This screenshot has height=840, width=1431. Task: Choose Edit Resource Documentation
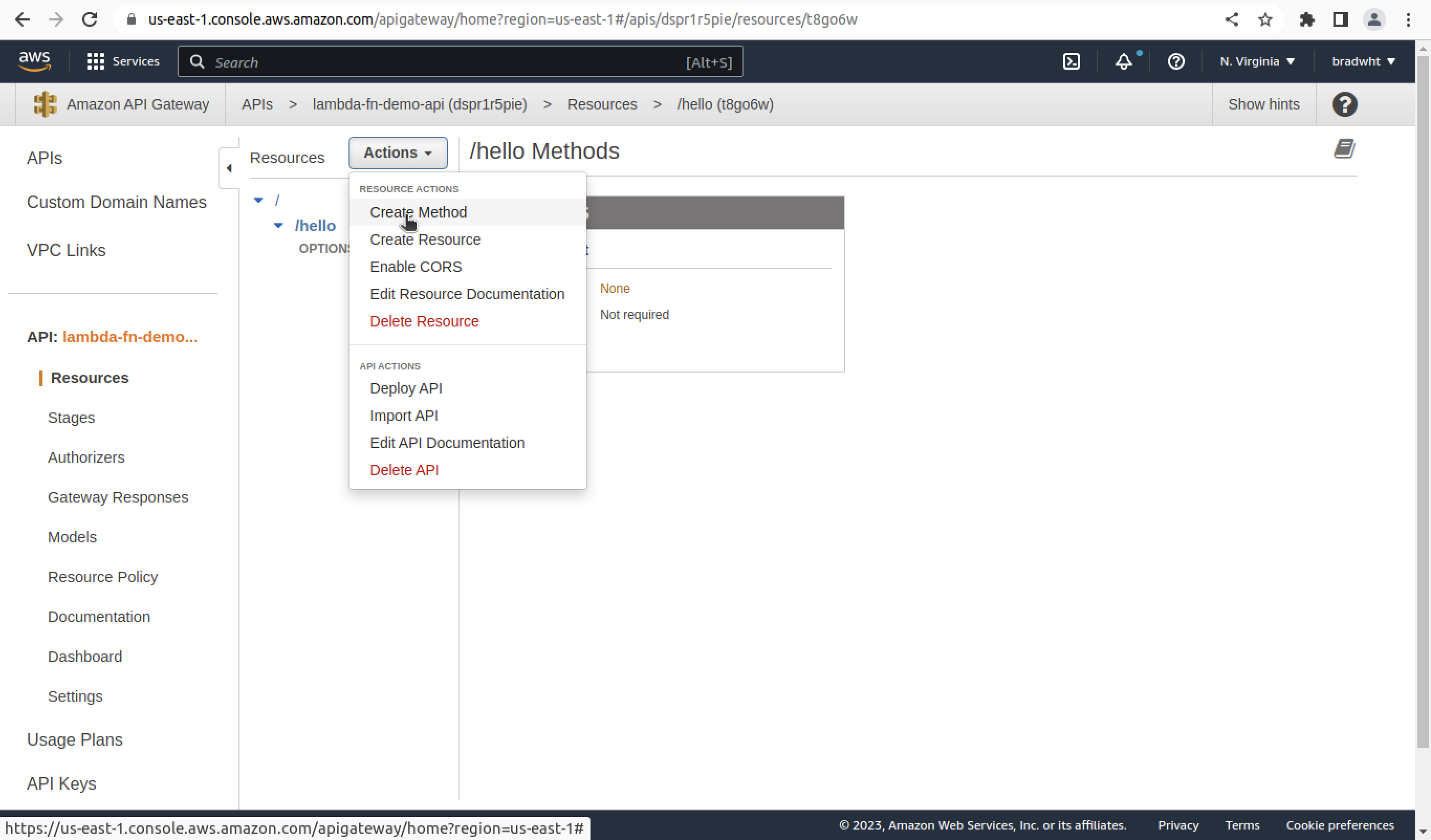coord(467,293)
